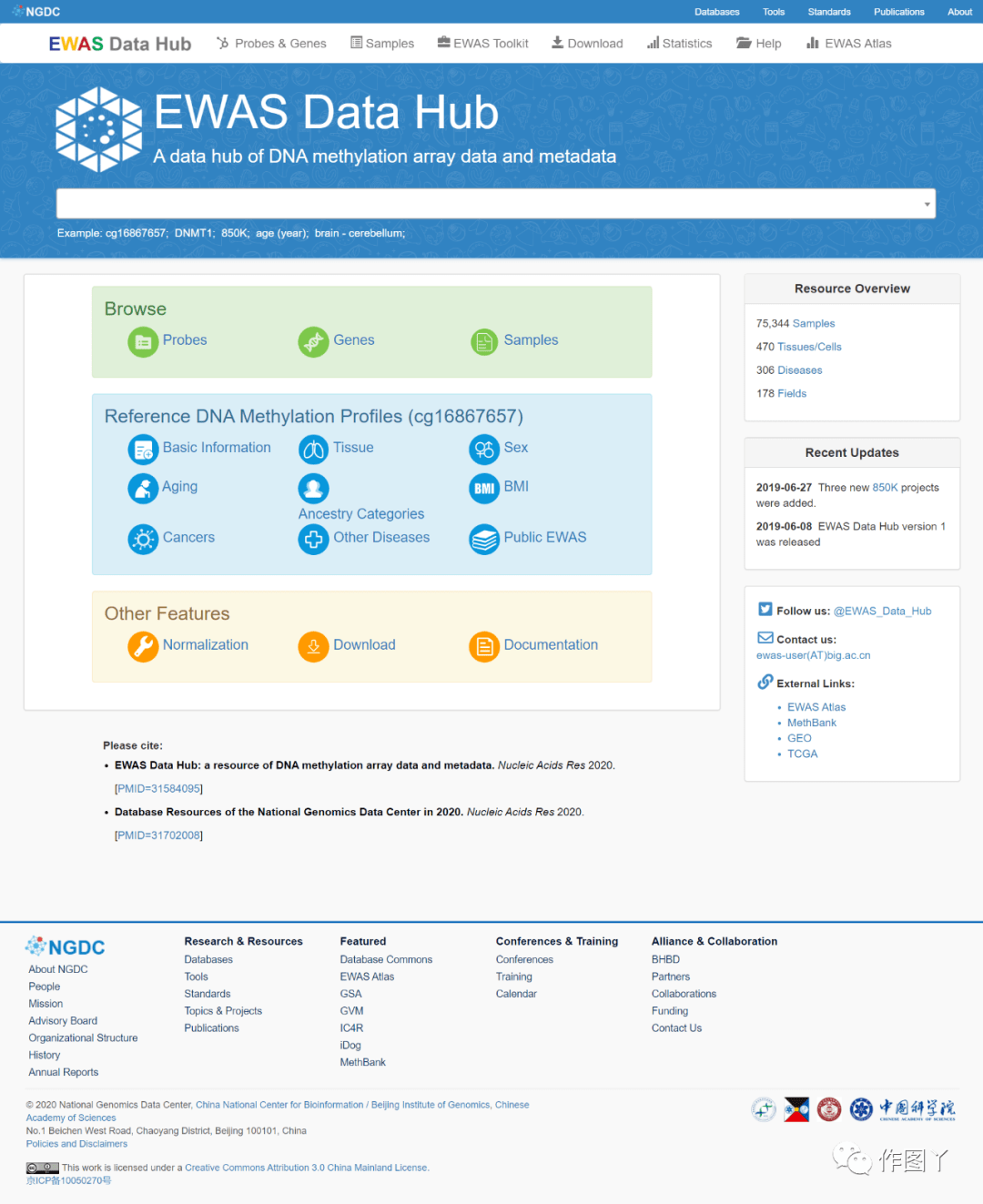
Task: Expand the search box dropdown arrow
Action: point(927,204)
